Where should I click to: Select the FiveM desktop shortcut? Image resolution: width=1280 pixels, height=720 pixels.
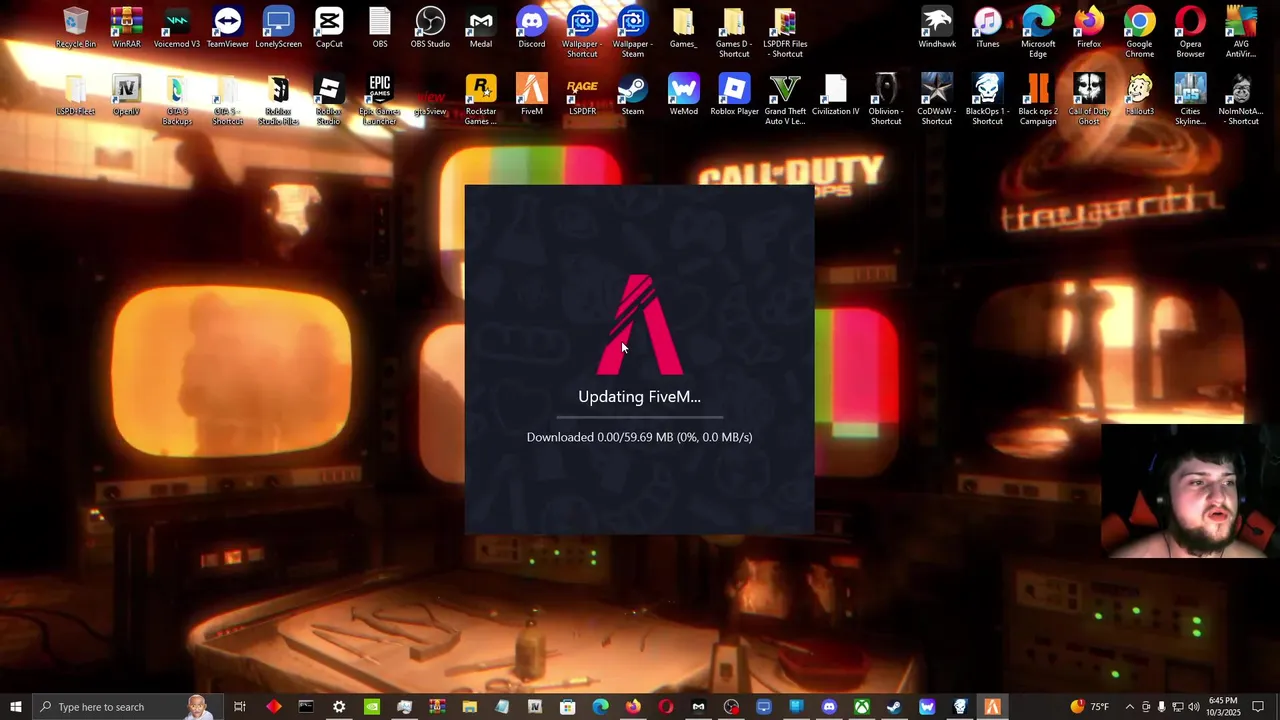click(531, 95)
